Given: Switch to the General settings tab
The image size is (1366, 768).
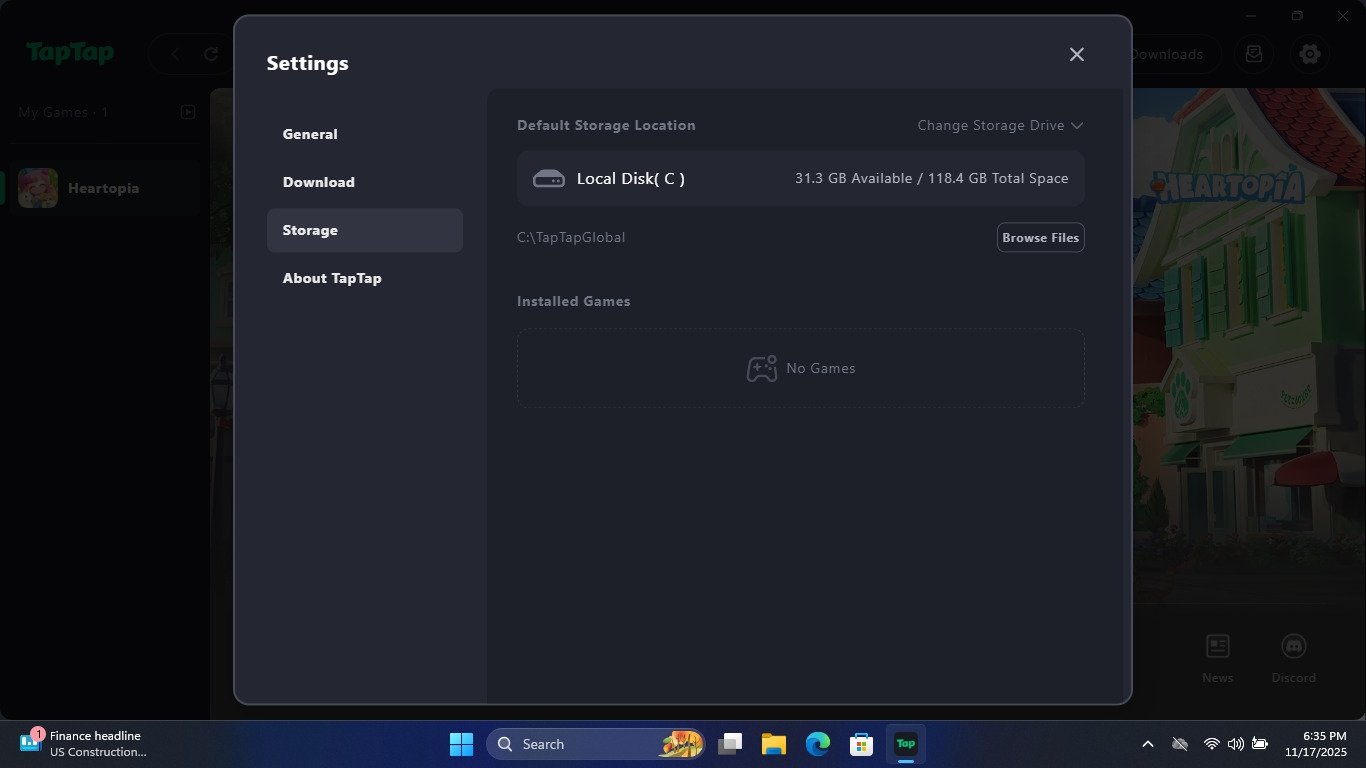Looking at the screenshot, I should pos(310,134).
